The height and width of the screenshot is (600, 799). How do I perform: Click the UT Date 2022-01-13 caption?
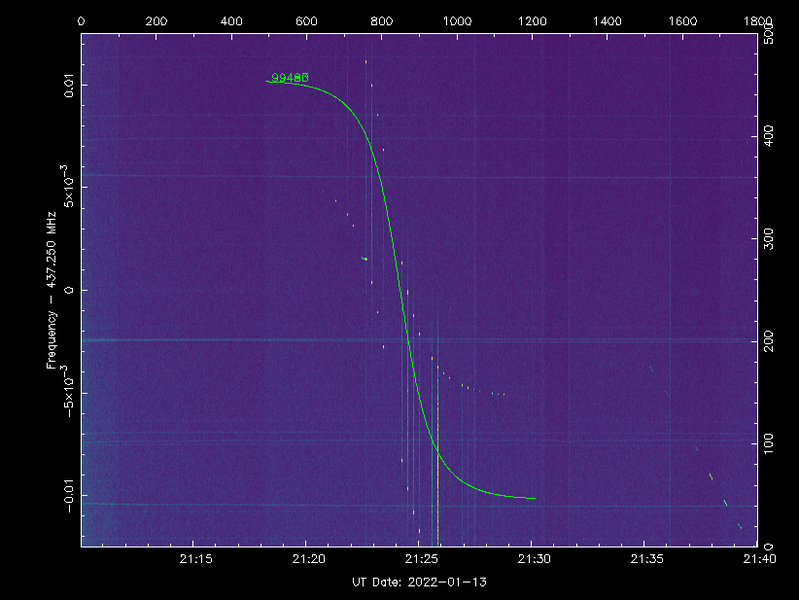(x=419, y=582)
